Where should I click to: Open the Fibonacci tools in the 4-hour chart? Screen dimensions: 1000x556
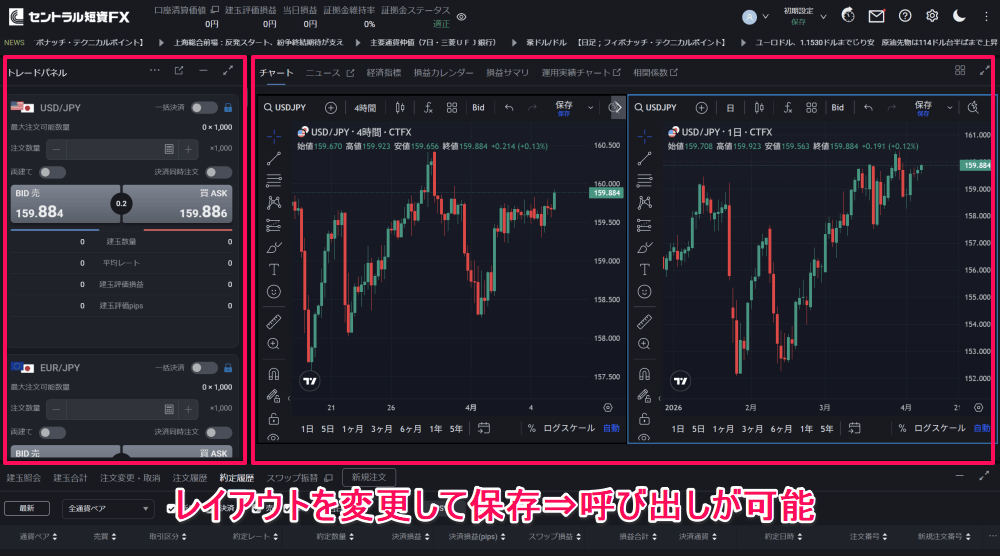[274, 180]
